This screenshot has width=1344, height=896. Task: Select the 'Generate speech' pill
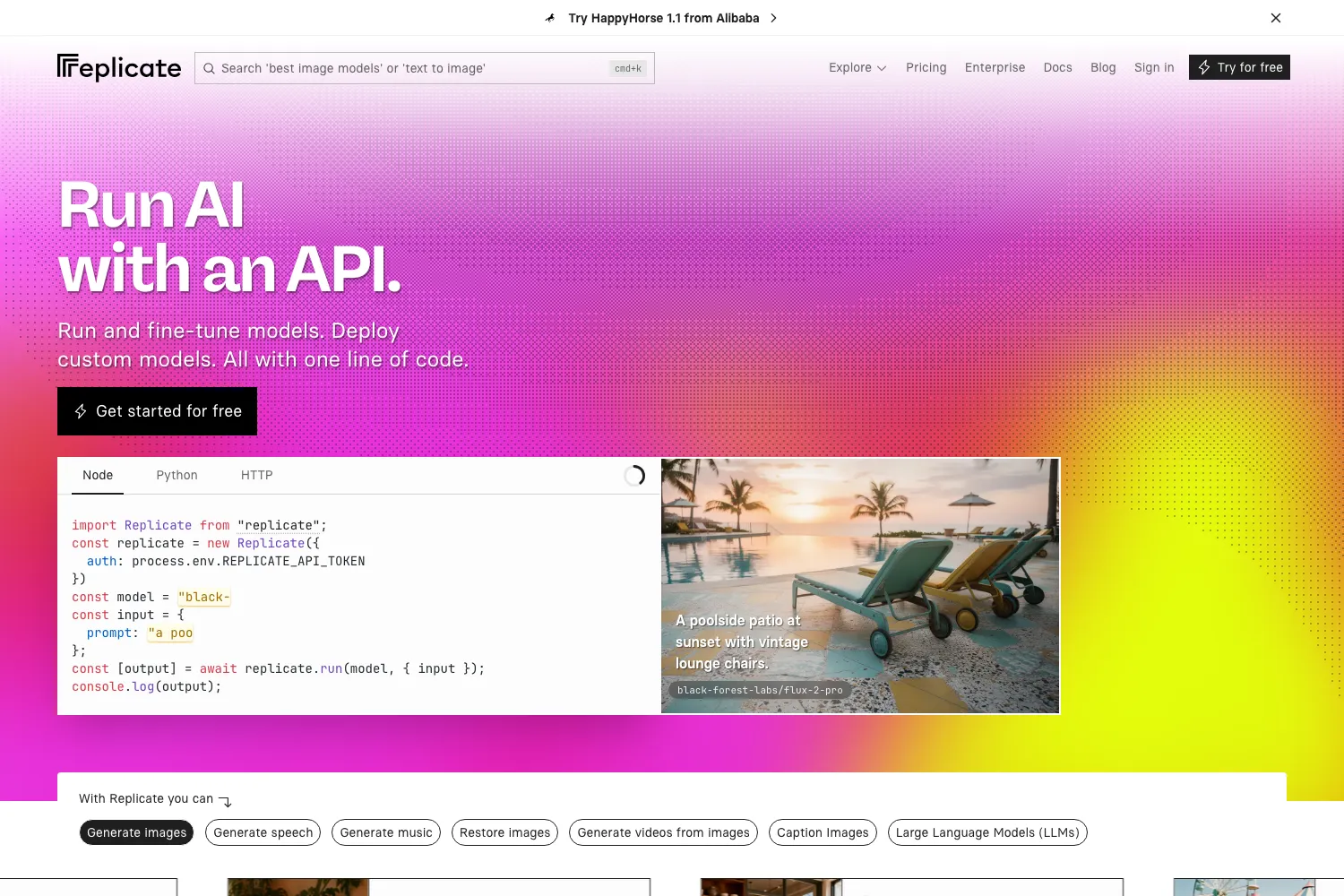pyautogui.click(x=263, y=832)
